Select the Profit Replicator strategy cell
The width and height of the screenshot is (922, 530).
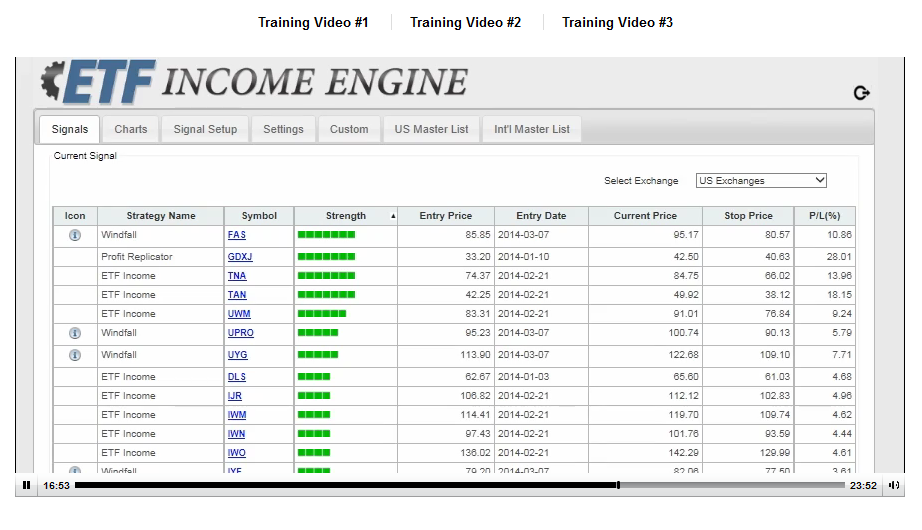pos(161,257)
